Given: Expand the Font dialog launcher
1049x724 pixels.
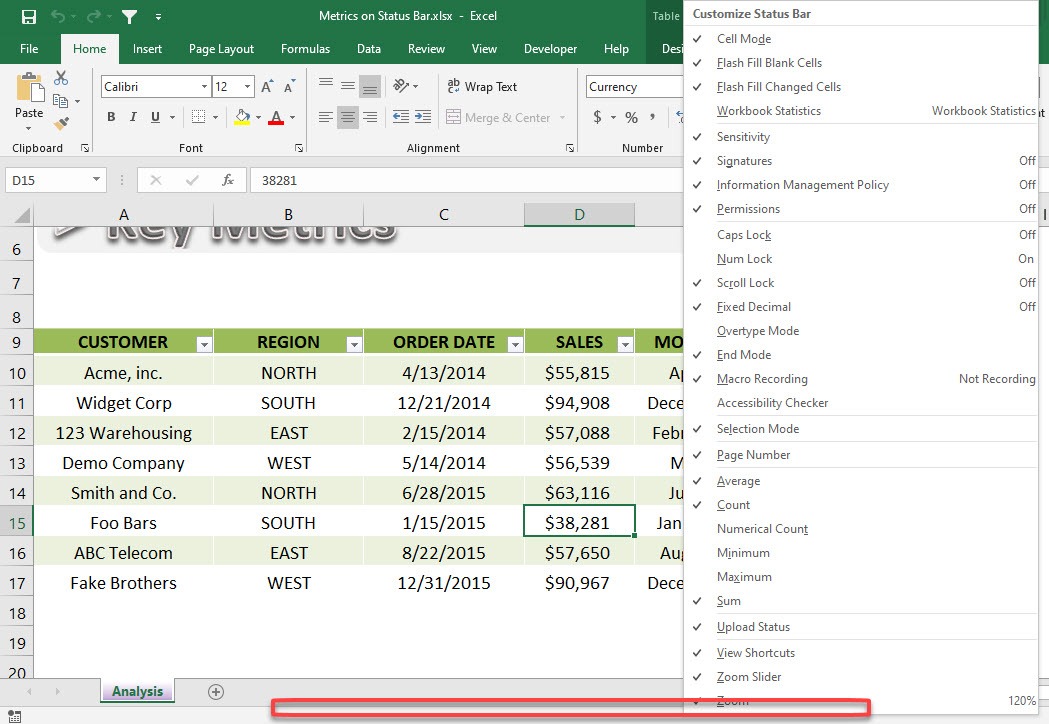Looking at the screenshot, I should point(299,148).
